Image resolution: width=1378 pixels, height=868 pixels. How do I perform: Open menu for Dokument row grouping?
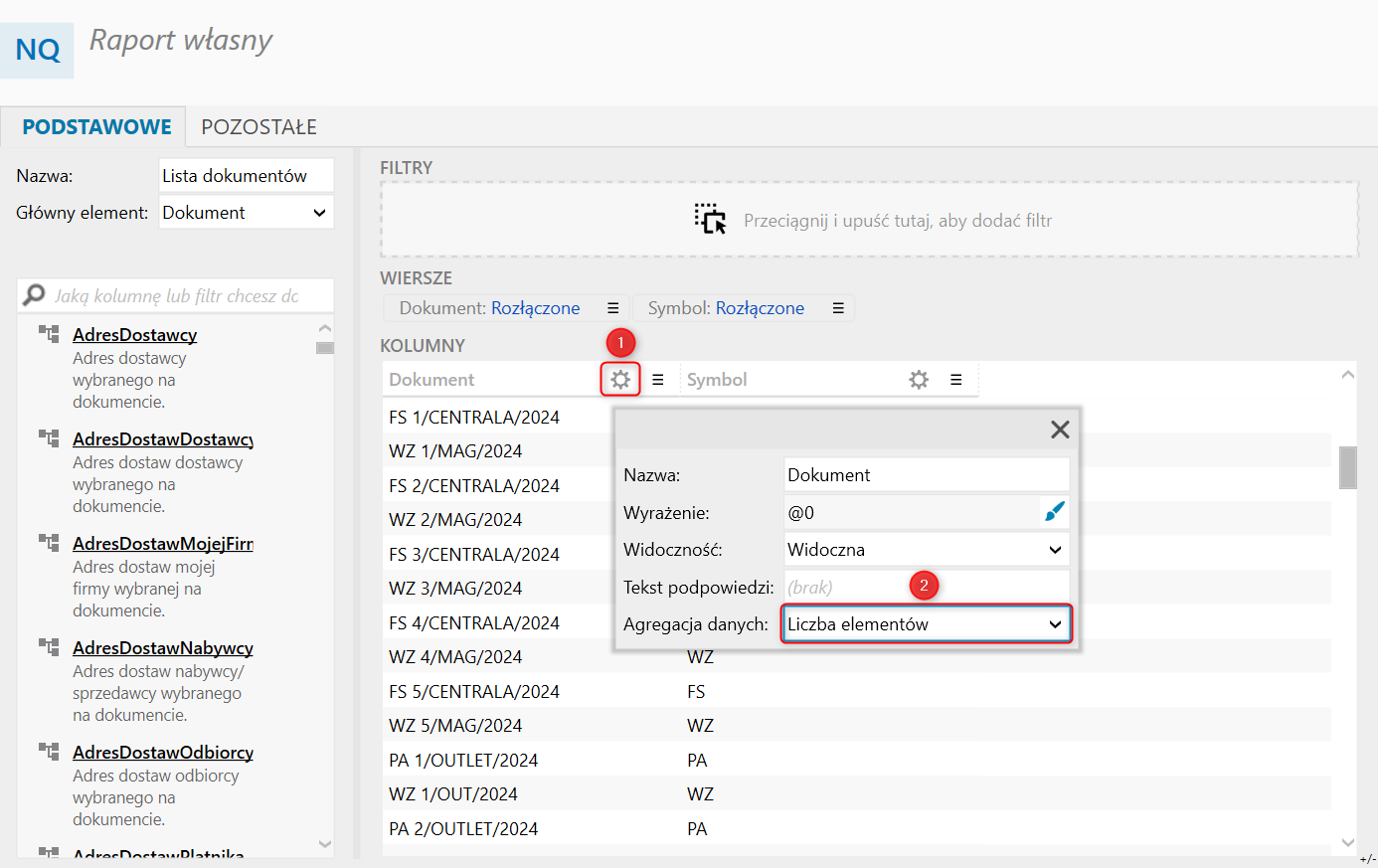(x=613, y=308)
